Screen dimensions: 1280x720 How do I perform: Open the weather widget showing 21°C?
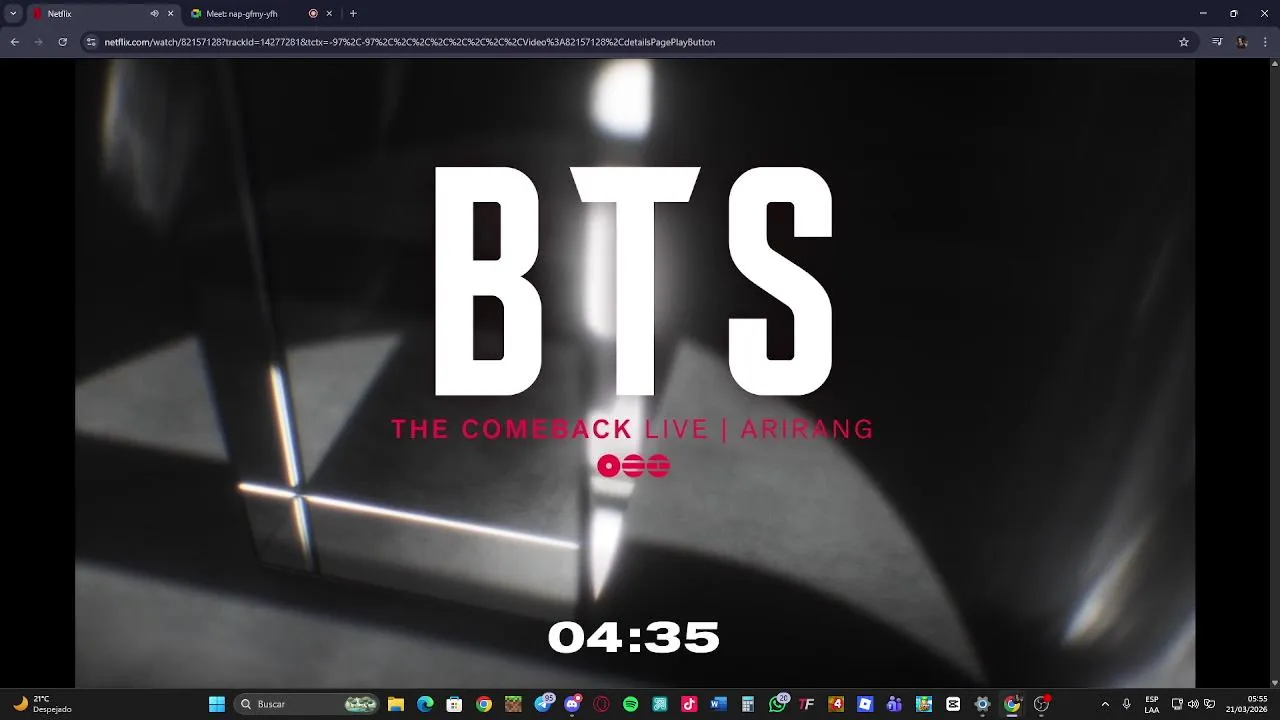(42, 704)
